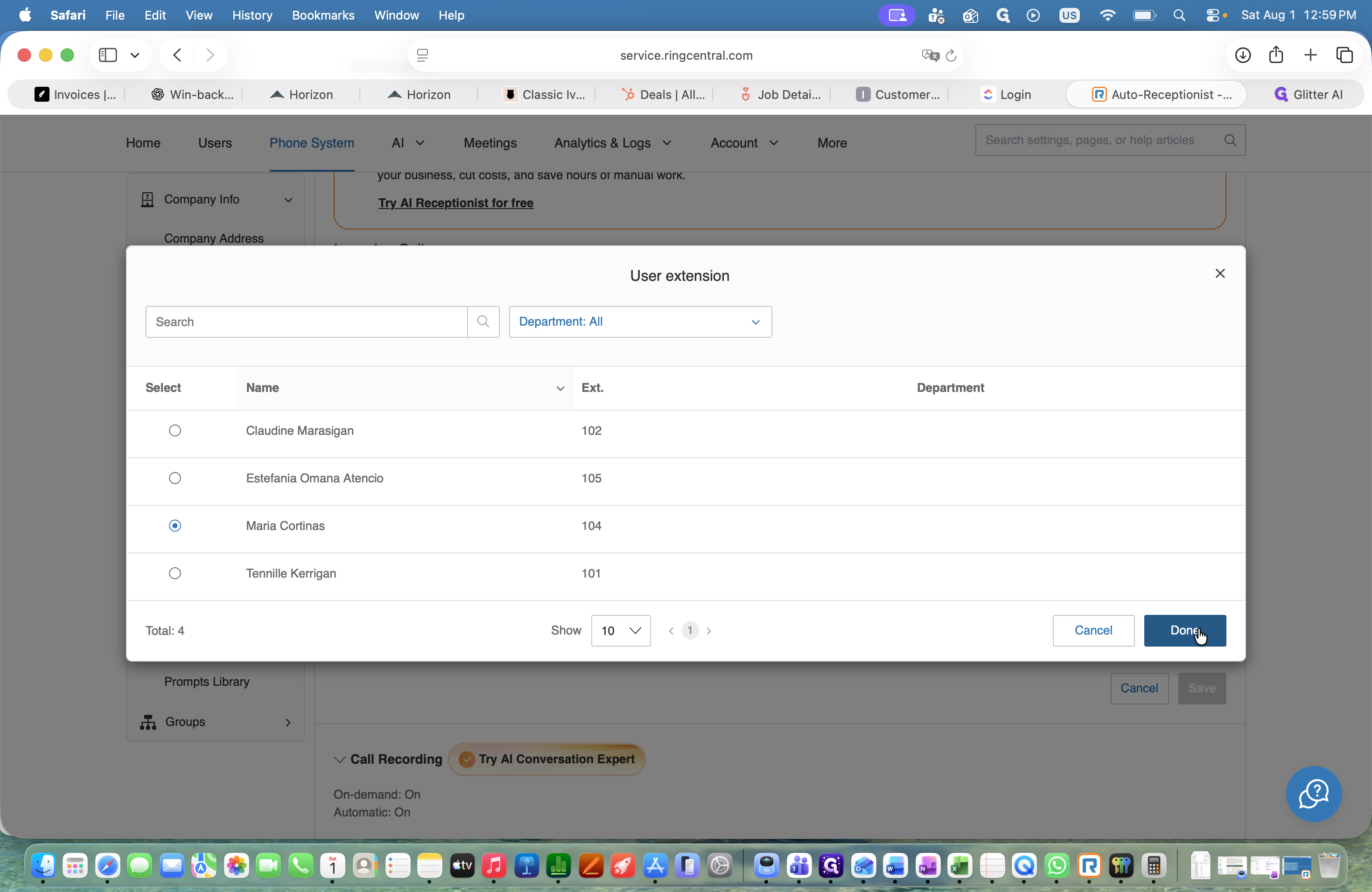This screenshot has height=892, width=1372.
Task: Toggle the Safari sidebar icon
Action: click(108, 56)
